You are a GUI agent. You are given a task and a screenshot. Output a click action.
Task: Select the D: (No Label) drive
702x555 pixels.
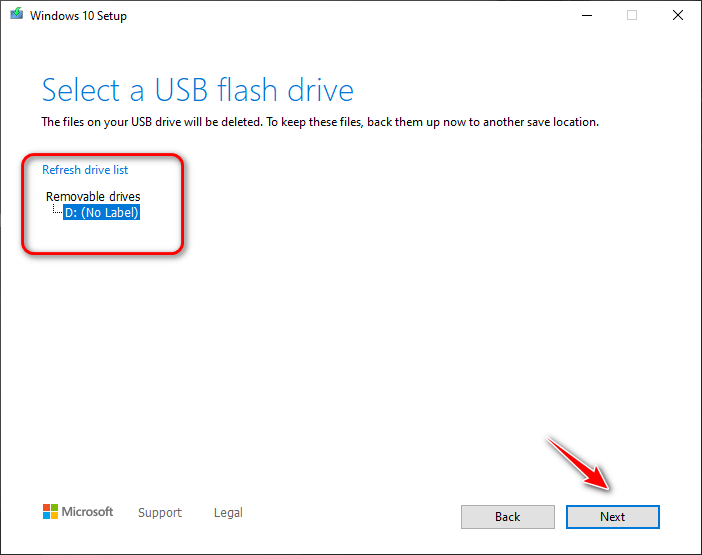click(x=101, y=212)
